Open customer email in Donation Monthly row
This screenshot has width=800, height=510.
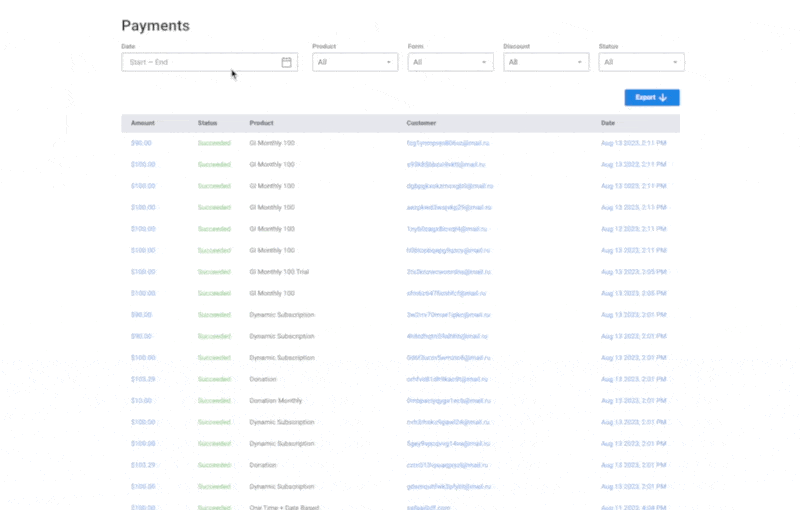click(448, 401)
